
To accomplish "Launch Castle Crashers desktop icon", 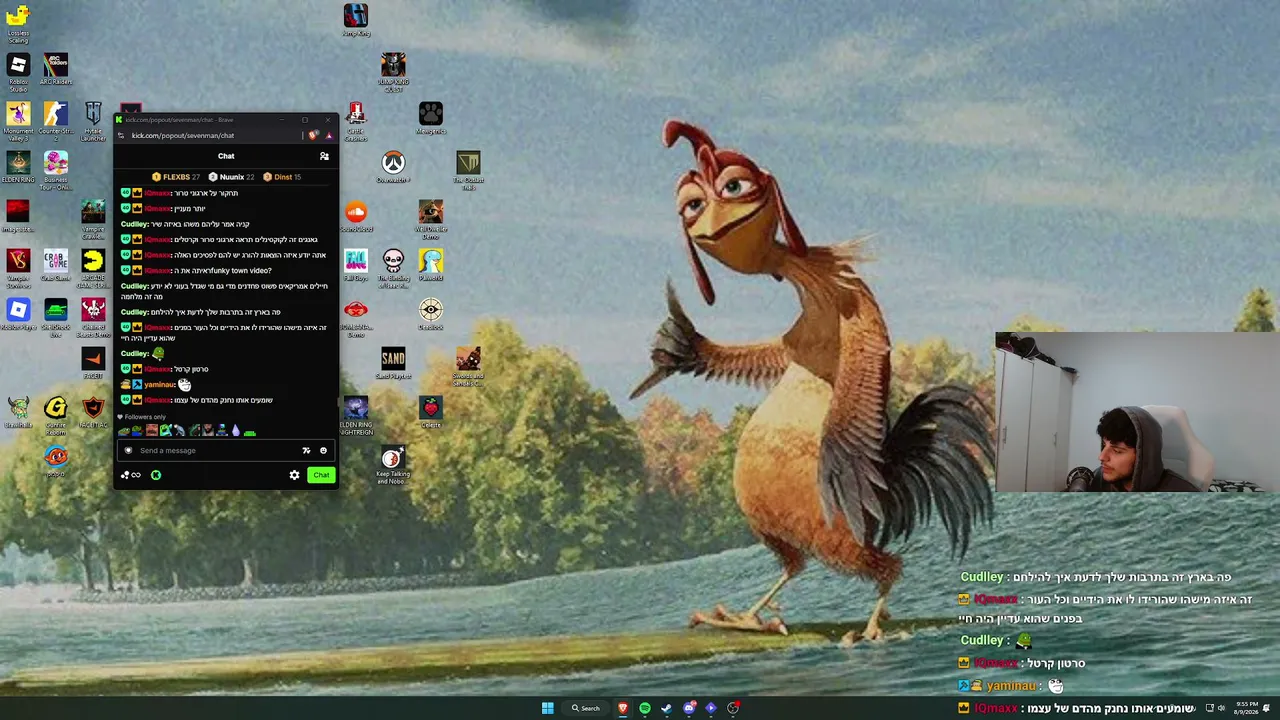I will click(x=356, y=121).
